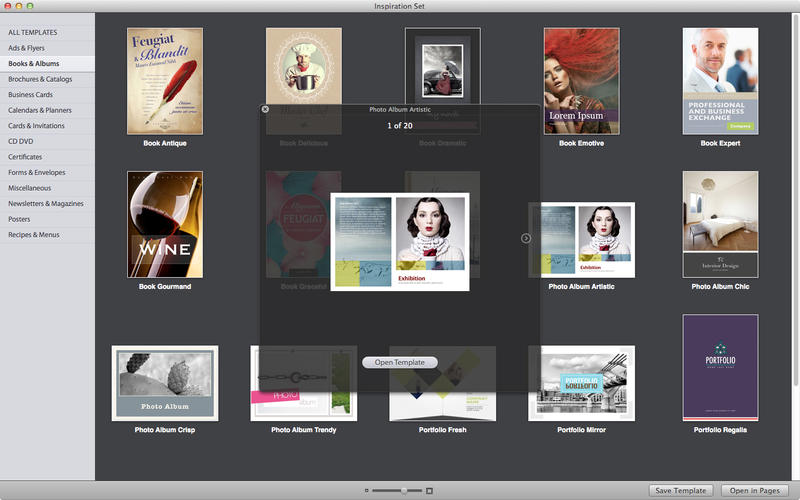The height and width of the screenshot is (500, 800).
Task: Close the Photo Album Artistic preview popup
Action: click(265, 109)
